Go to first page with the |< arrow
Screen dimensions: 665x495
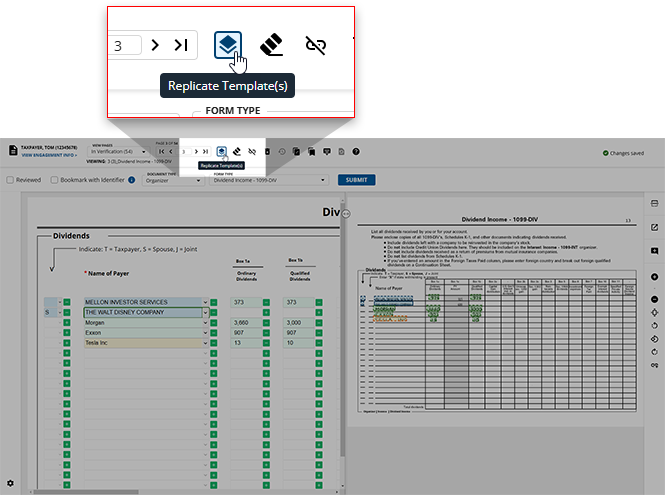(162, 151)
